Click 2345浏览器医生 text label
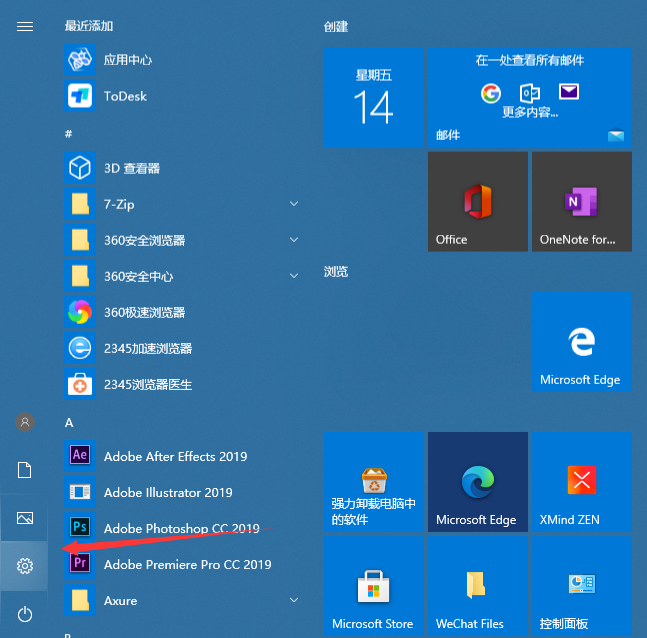Screen dimensions: 647x638 148,385
